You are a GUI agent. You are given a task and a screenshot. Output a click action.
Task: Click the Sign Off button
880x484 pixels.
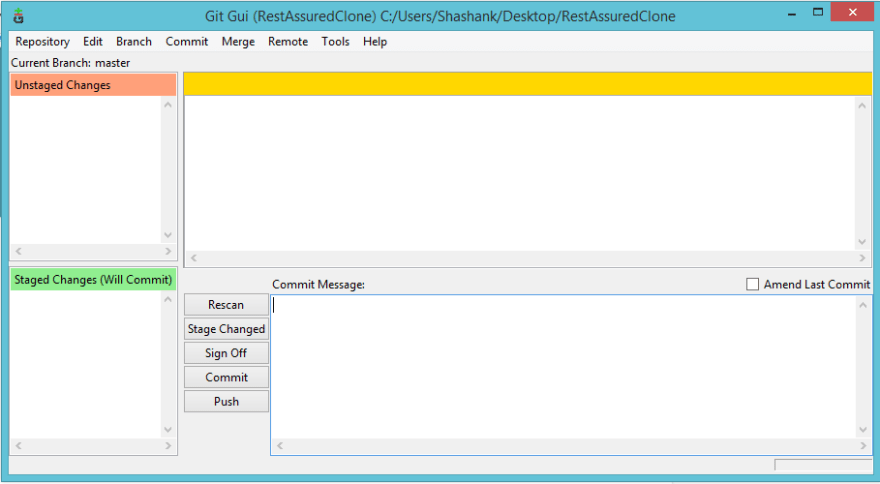click(226, 353)
